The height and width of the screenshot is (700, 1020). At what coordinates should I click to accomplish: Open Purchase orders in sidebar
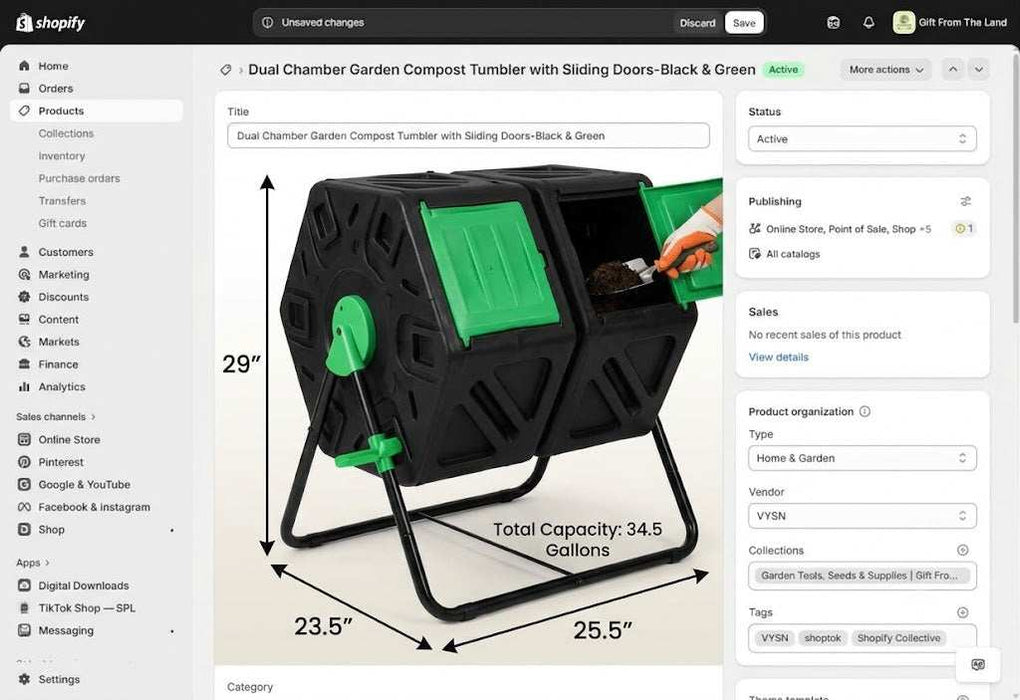(79, 178)
